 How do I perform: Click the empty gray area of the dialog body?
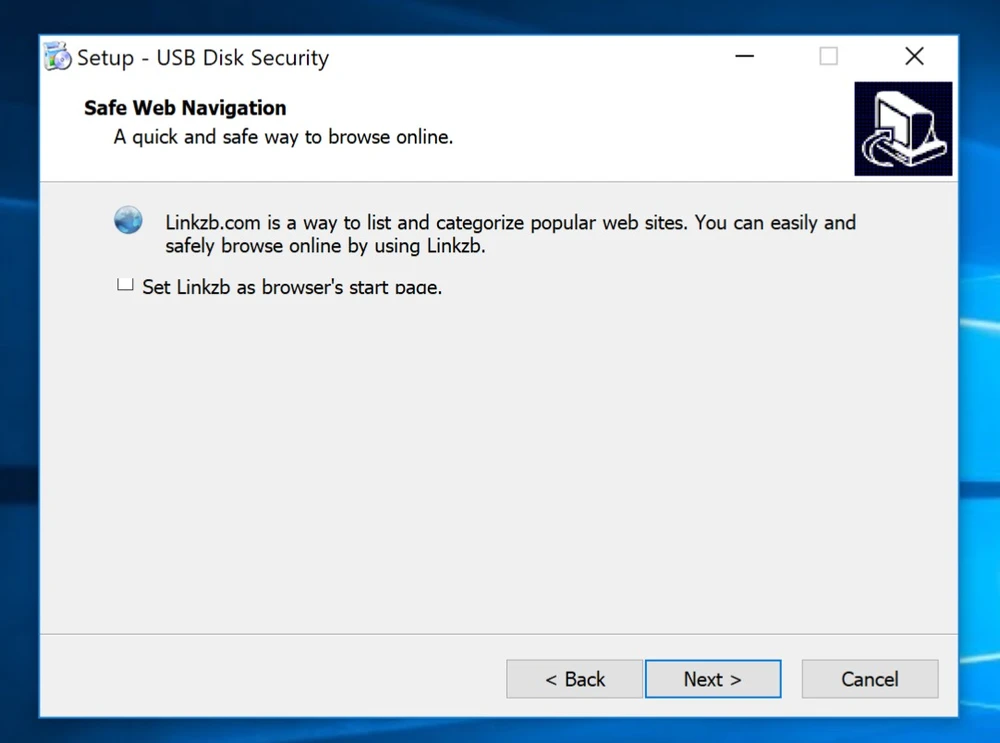click(x=500, y=460)
